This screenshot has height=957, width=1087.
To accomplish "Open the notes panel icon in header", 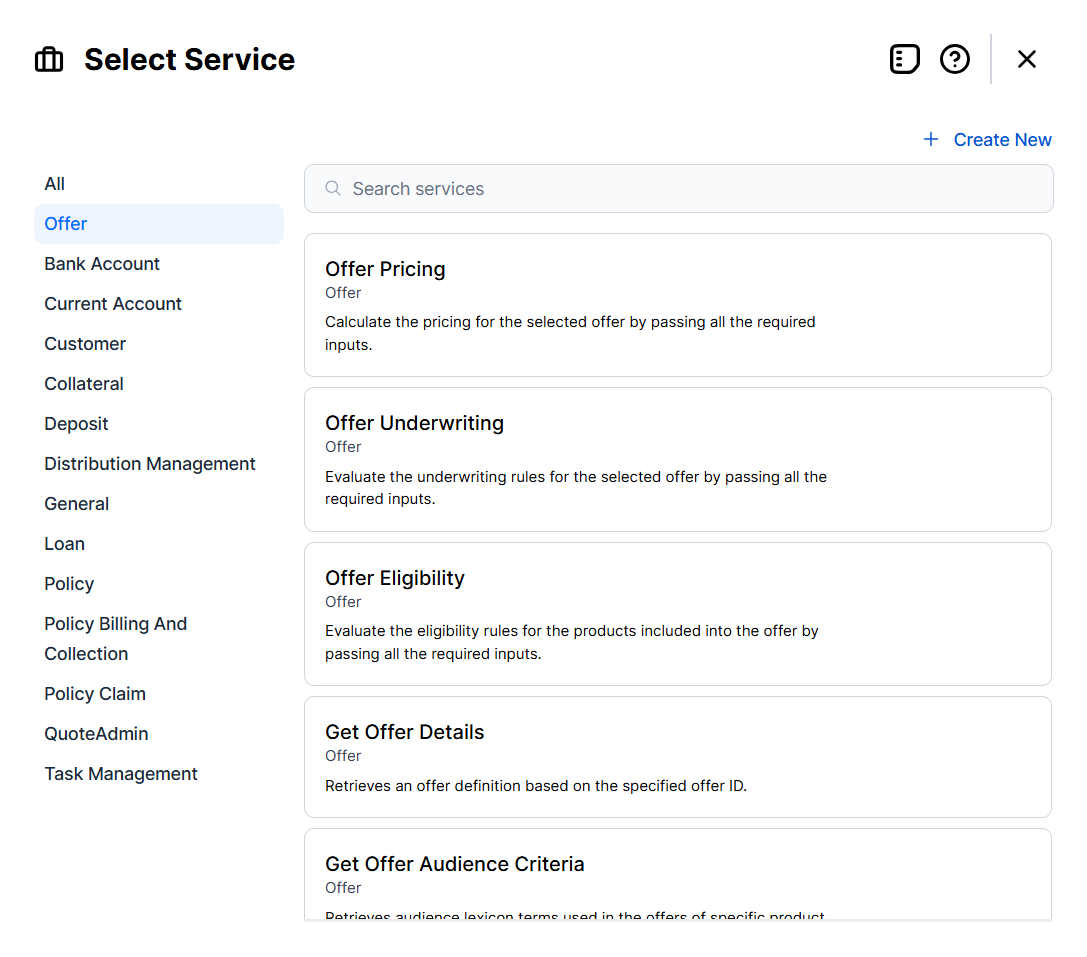I will 904,60.
